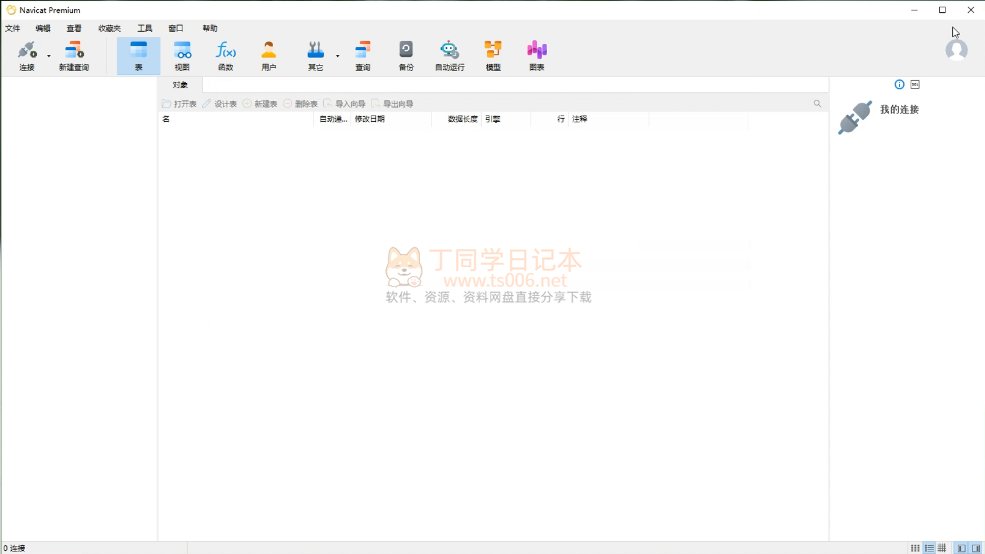Expand the dropdown arrow beside 连接
This screenshot has width=985, height=554.
click(x=48, y=56)
